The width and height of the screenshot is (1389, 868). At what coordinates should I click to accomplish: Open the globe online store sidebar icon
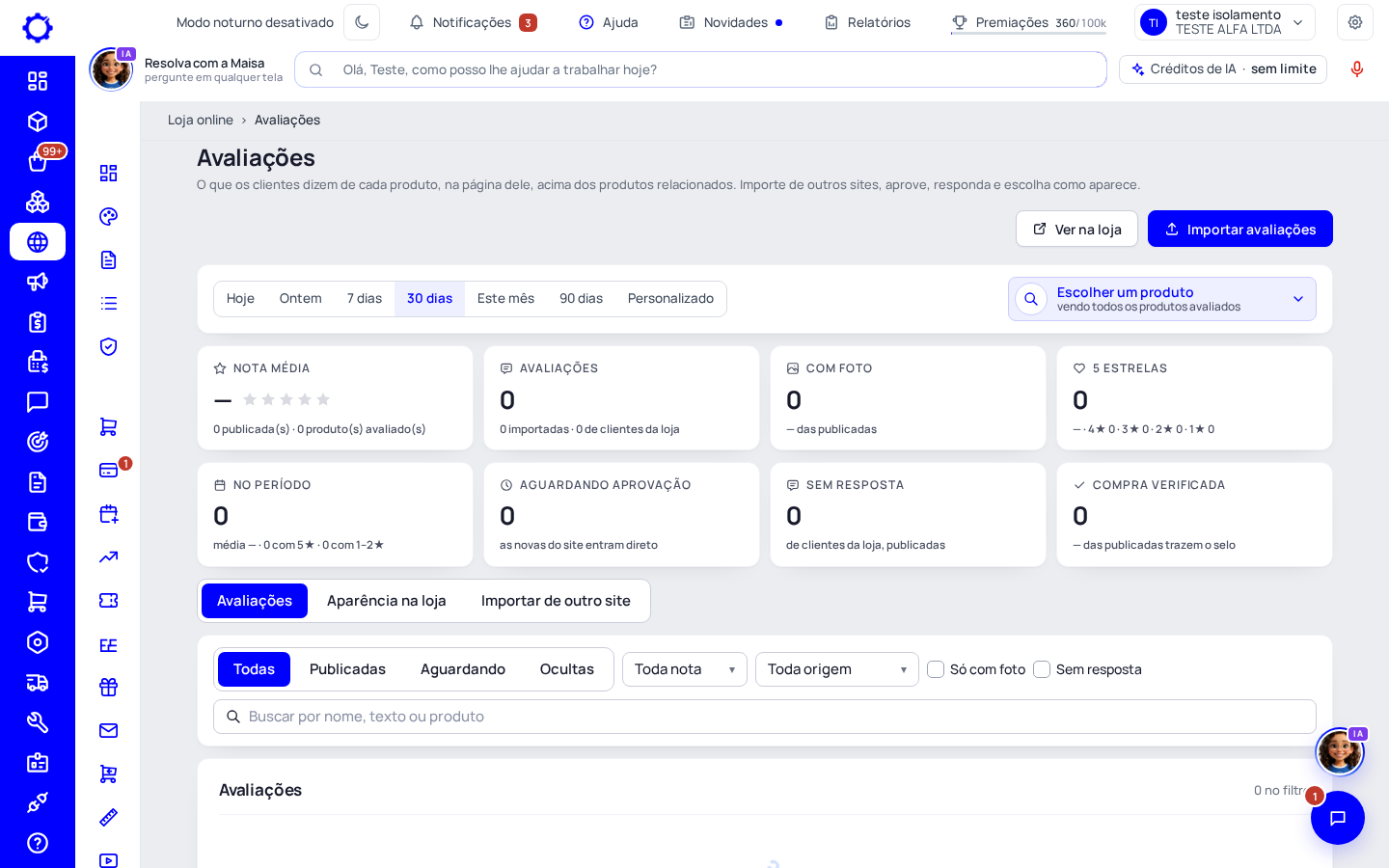[x=38, y=242]
